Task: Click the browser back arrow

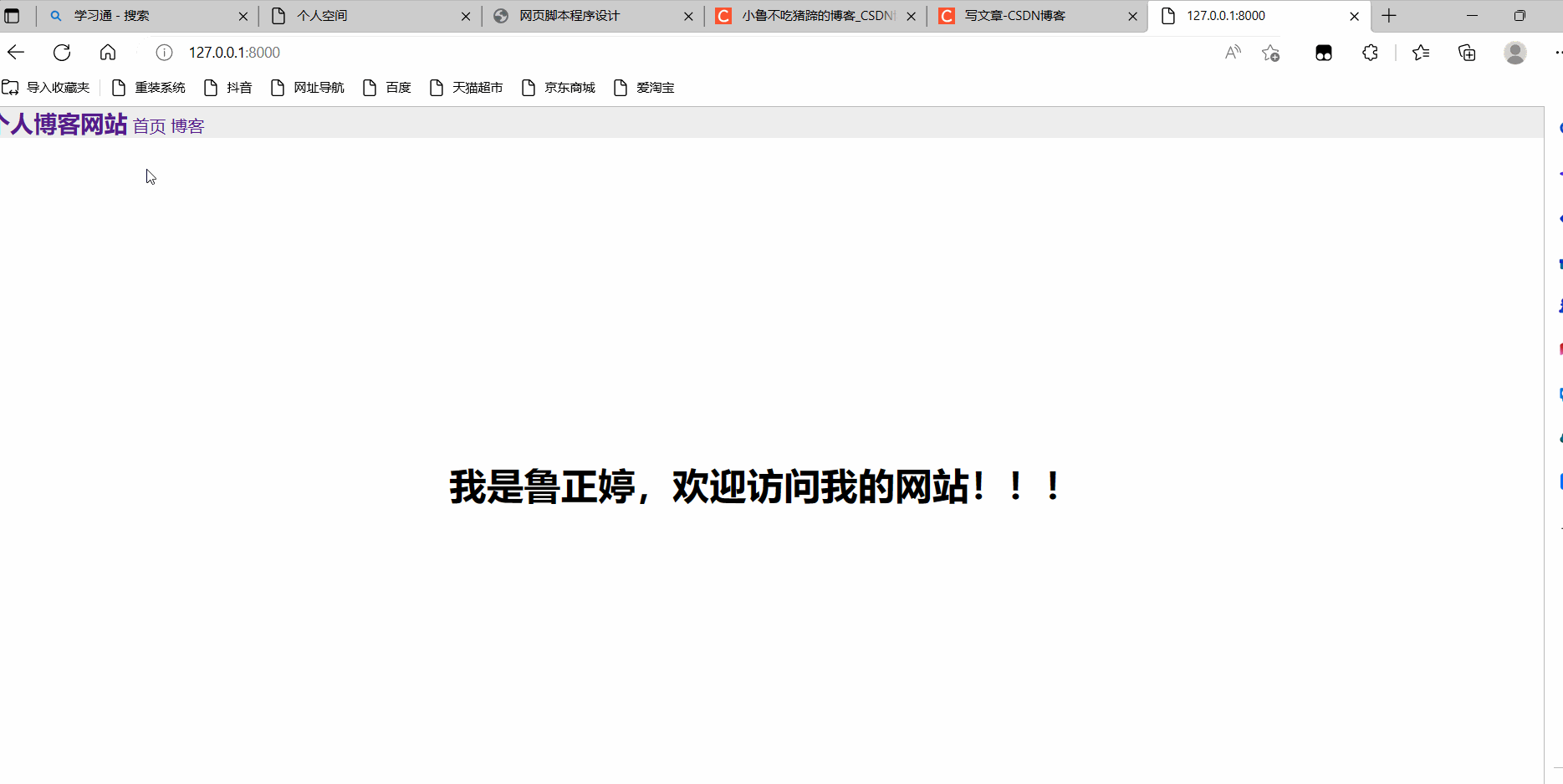Action: 16,53
